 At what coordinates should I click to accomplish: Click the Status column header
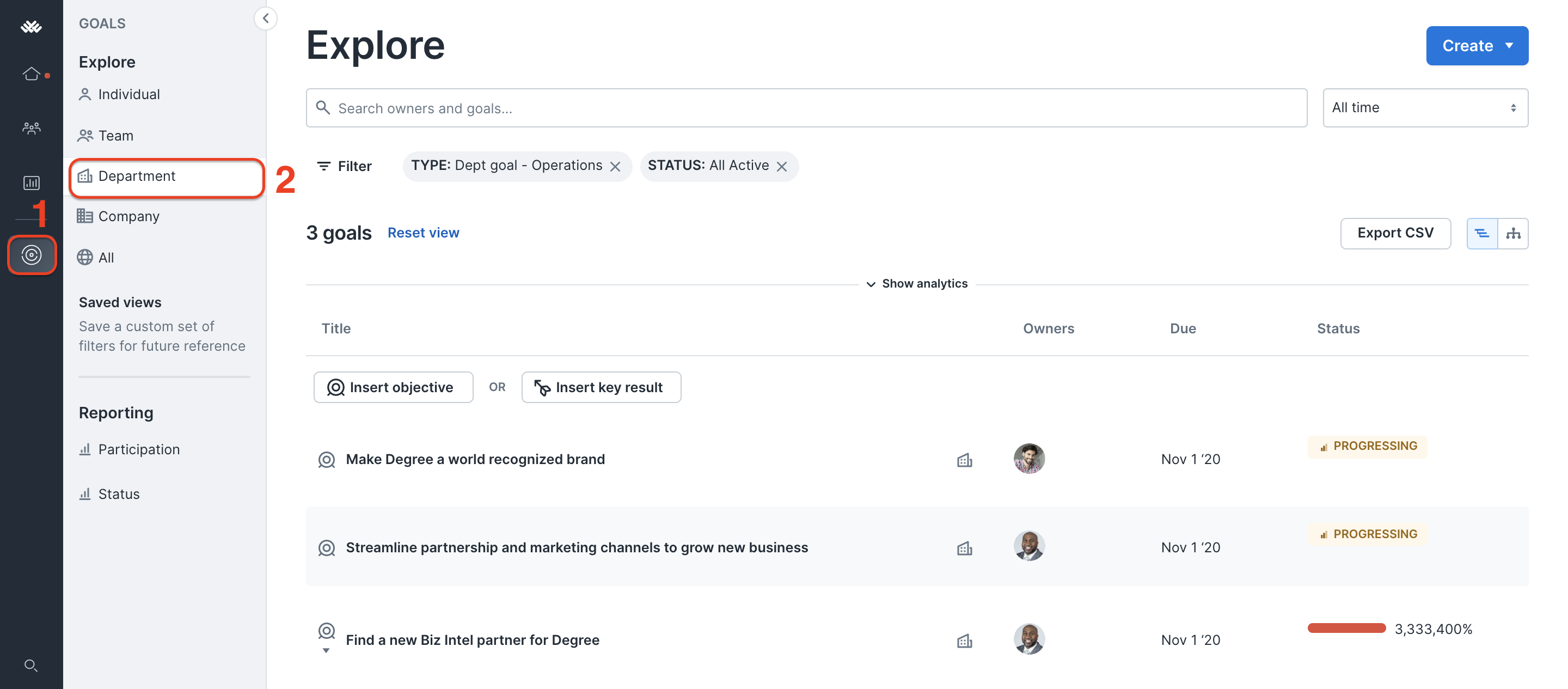point(1338,328)
